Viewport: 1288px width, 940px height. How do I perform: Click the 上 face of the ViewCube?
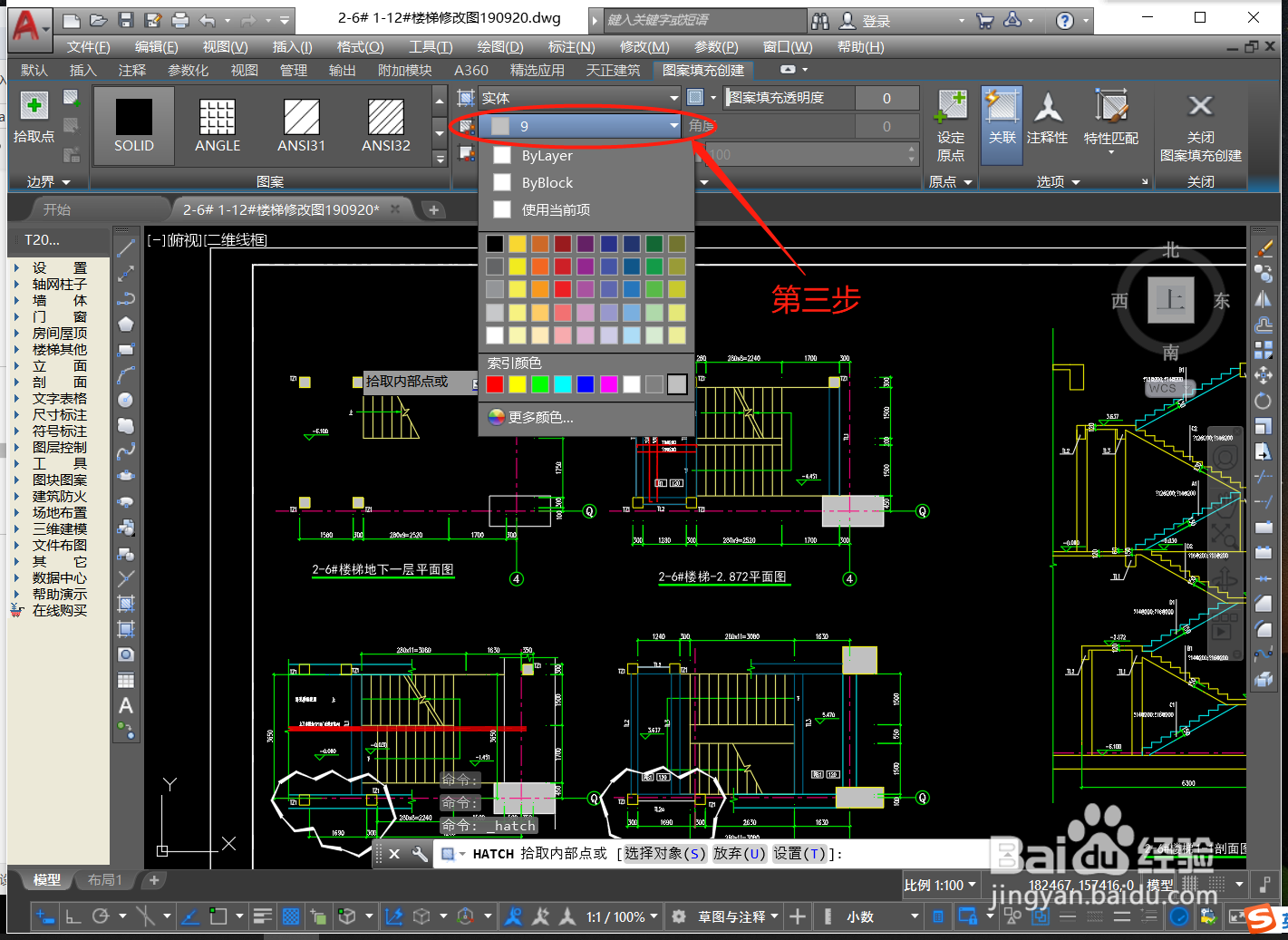click(x=1170, y=300)
